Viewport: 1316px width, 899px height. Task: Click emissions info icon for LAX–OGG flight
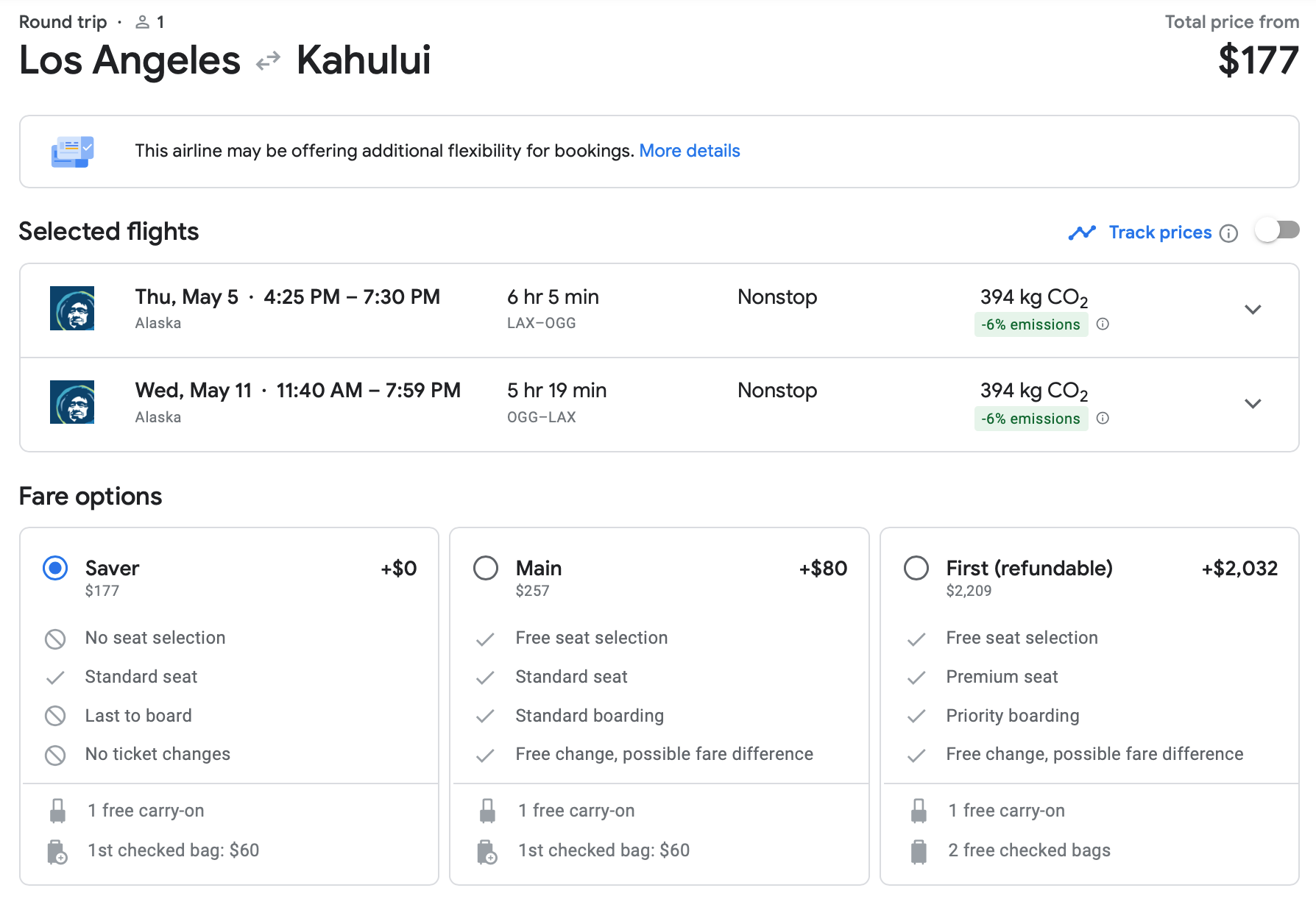[x=1103, y=324]
